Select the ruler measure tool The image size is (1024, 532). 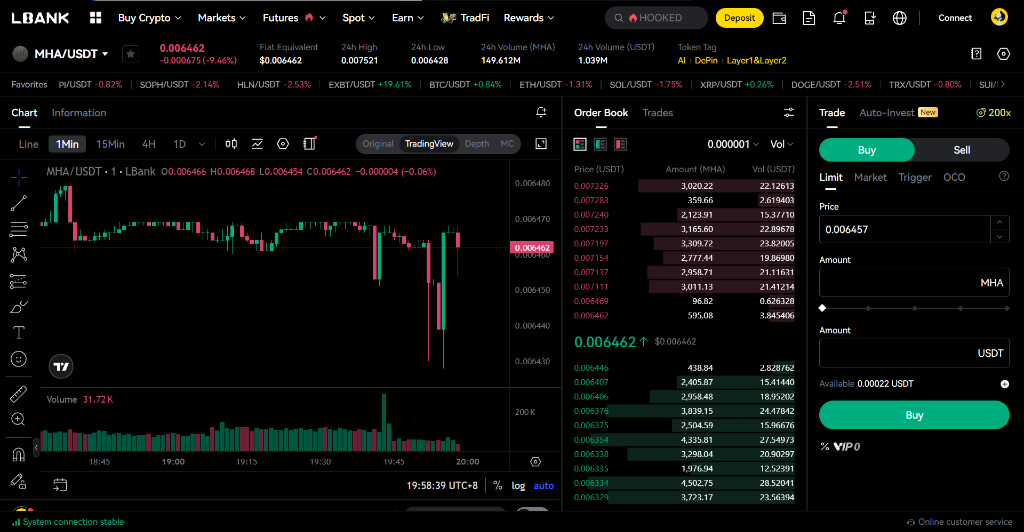19,394
